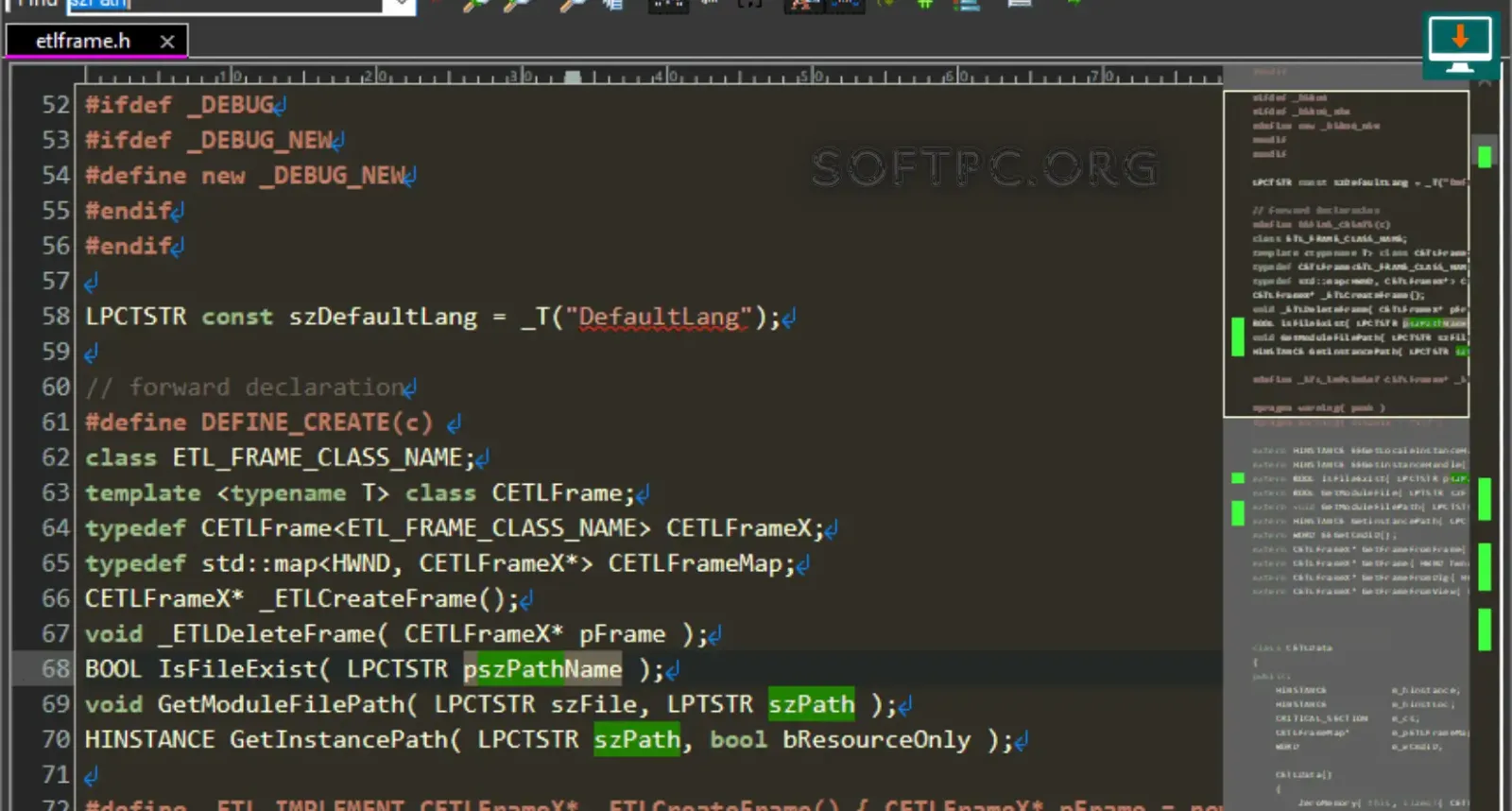Click the gray column marker on the ruler
The height and width of the screenshot is (811, 1512).
(x=573, y=78)
